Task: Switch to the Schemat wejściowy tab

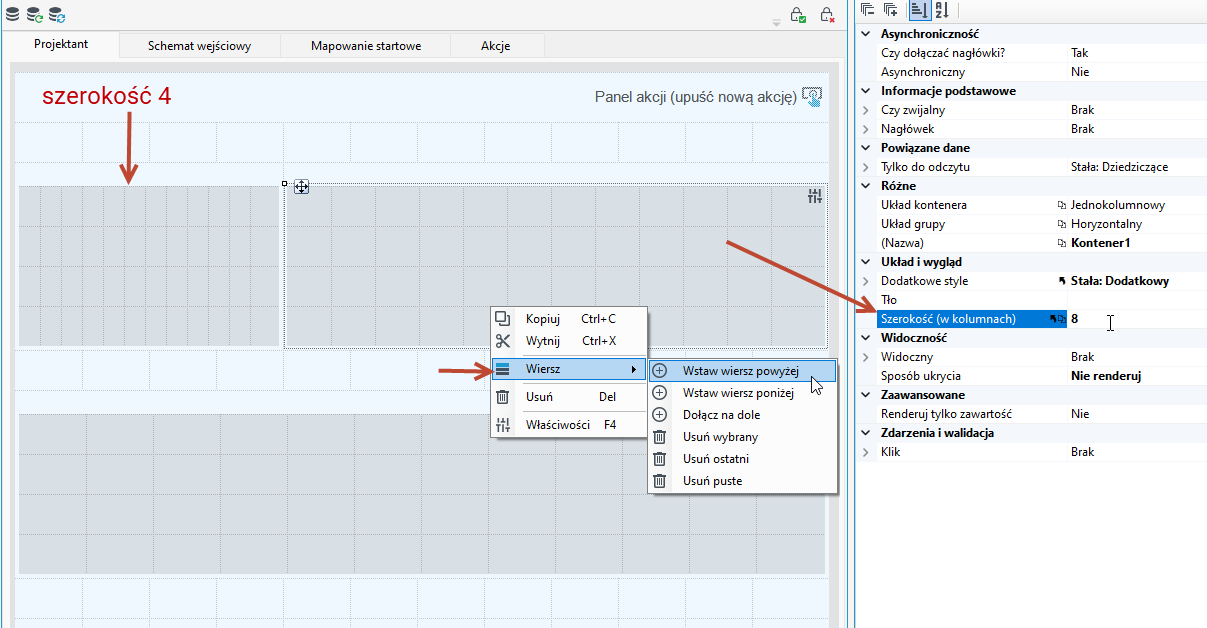Action: [x=199, y=46]
